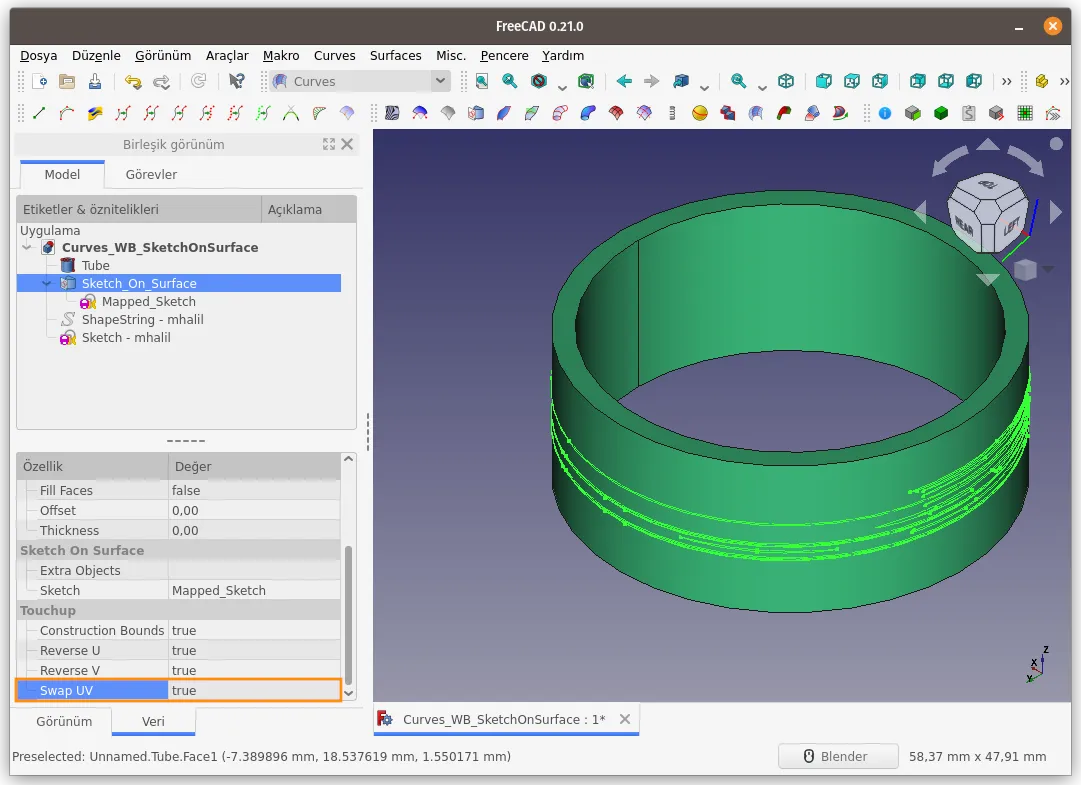Screen dimensions: 1081x785
Task: Toggle Fill Faces false value
Action: (x=254, y=490)
